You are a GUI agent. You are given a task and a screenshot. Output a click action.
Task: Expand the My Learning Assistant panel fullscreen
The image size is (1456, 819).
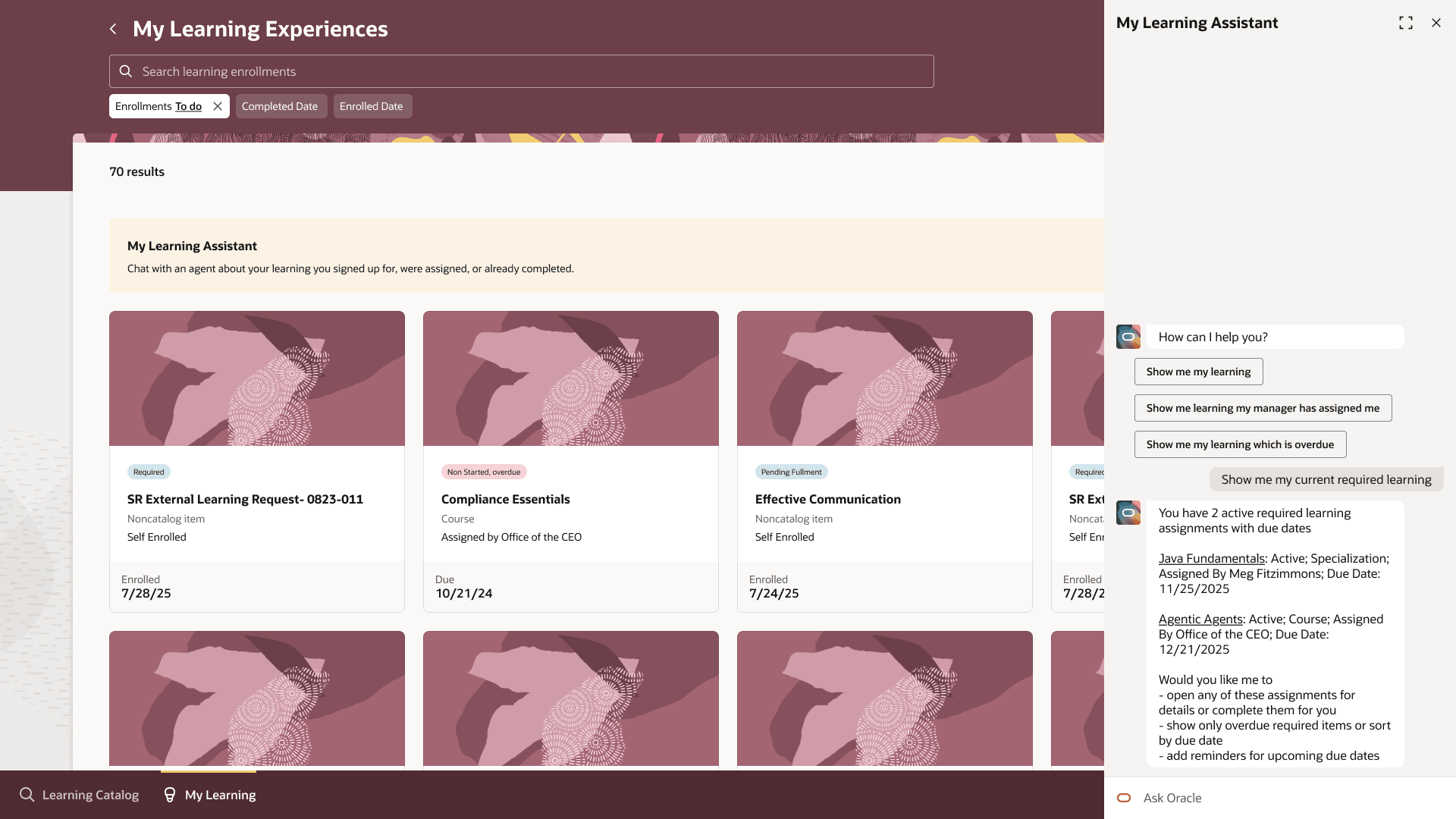pos(1406,23)
